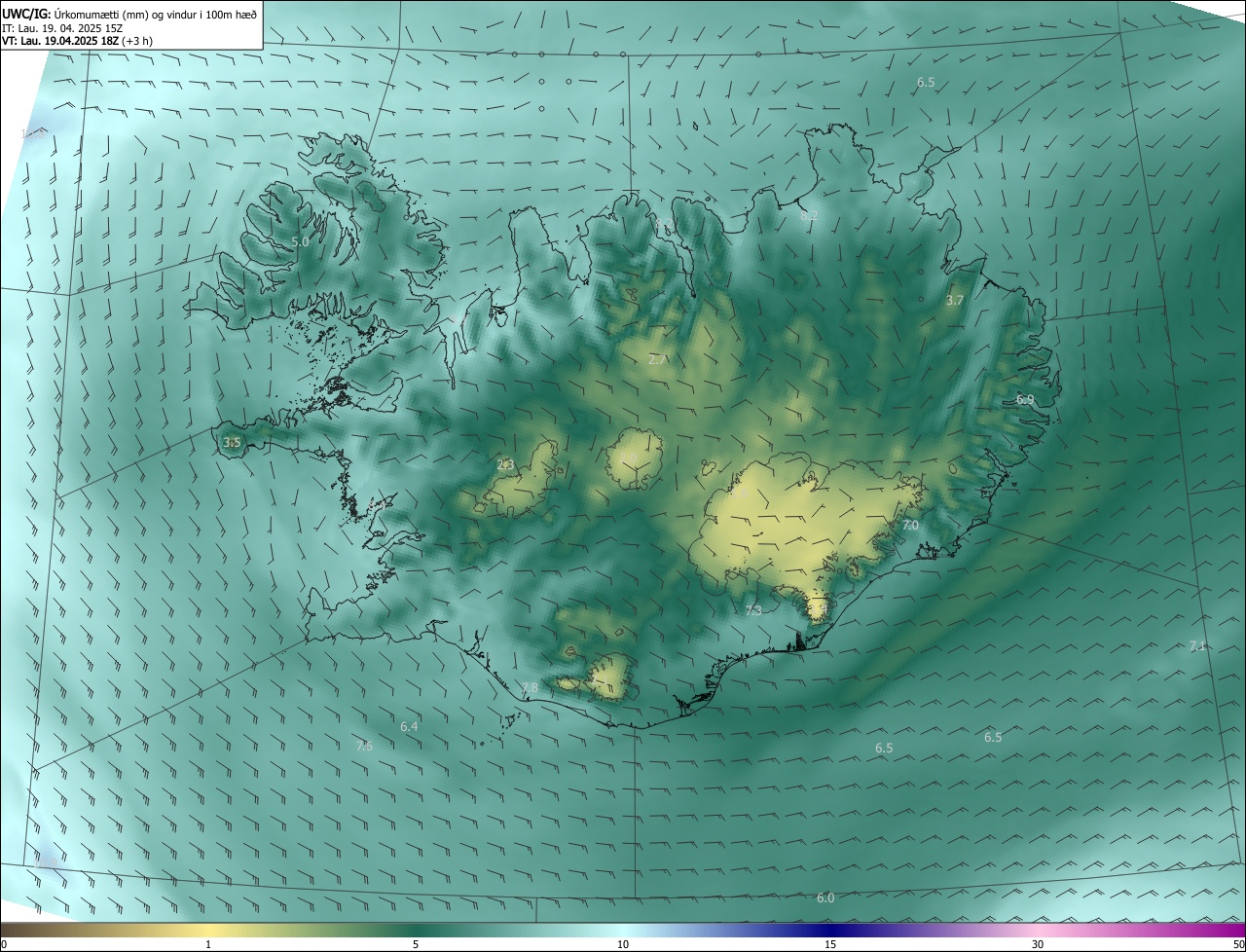Click the 3.5 value label
Viewport: 1246px width, 952px height.
232,442
